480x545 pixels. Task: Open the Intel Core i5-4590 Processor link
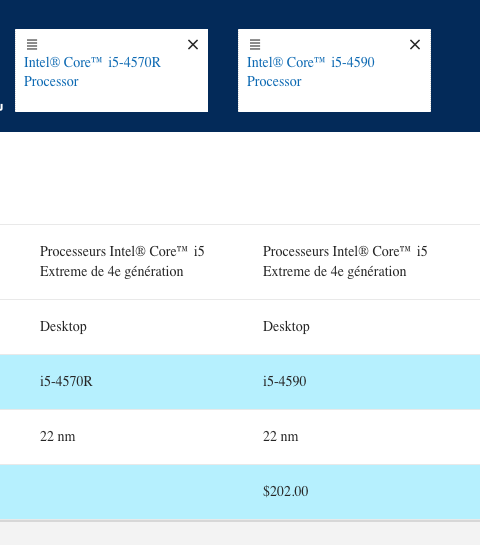pyautogui.click(x=311, y=72)
